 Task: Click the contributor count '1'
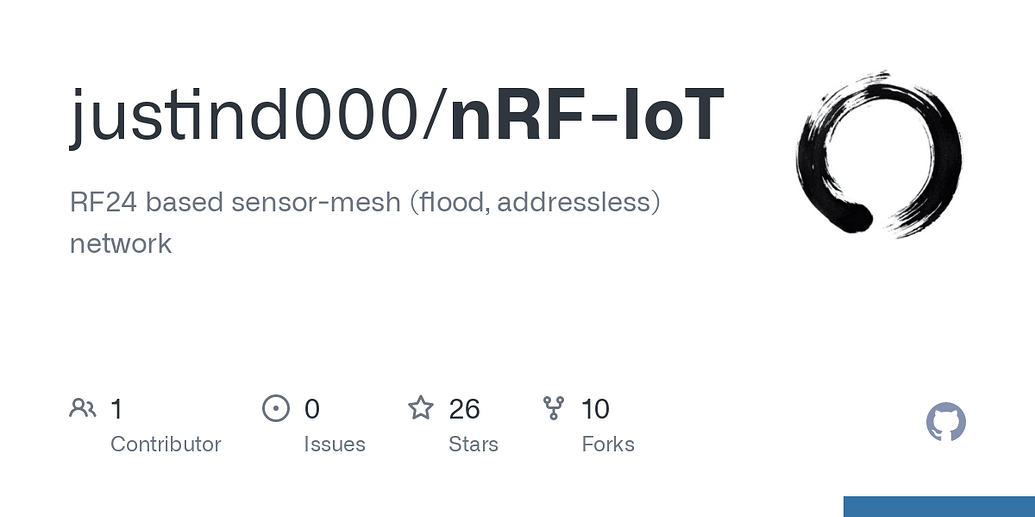tap(117, 408)
